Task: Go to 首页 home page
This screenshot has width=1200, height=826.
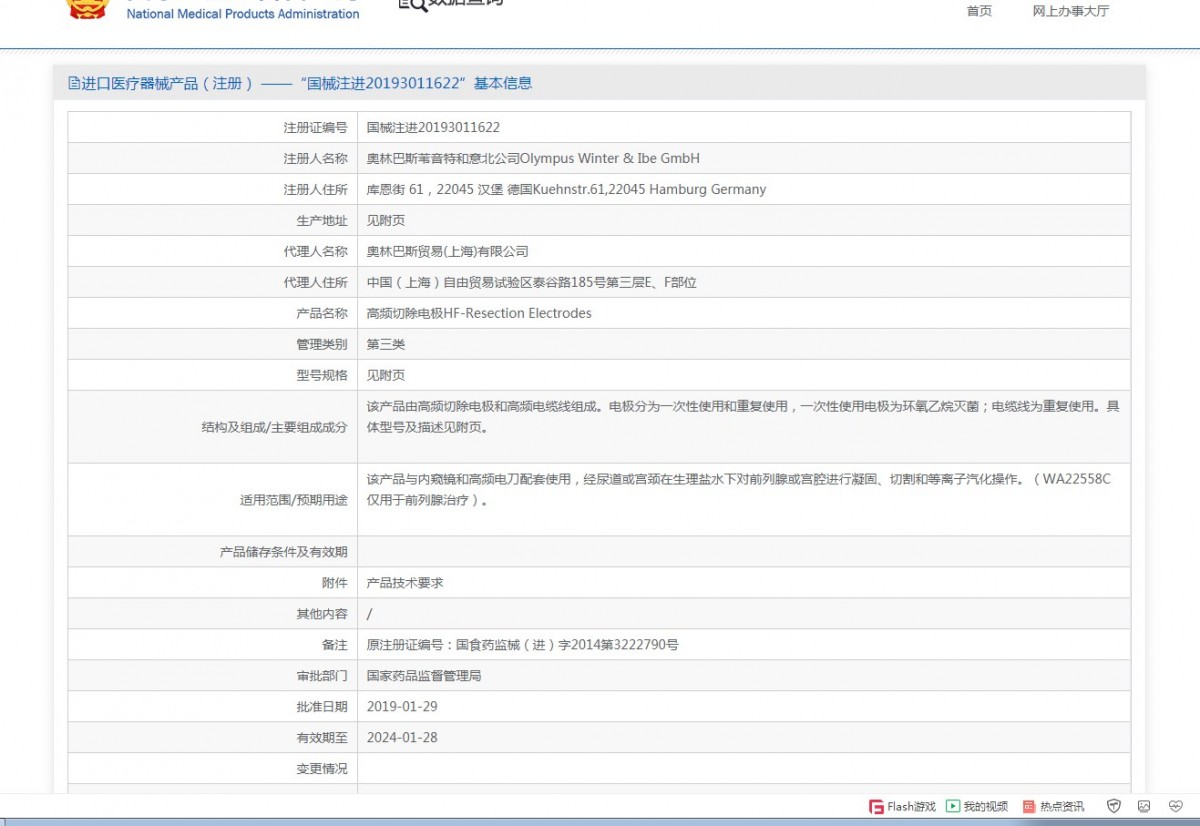Action: pos(979,11)
